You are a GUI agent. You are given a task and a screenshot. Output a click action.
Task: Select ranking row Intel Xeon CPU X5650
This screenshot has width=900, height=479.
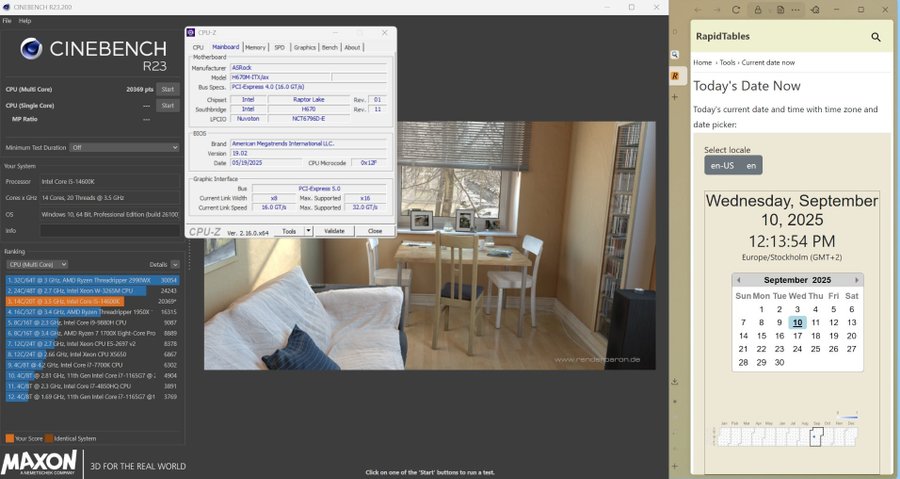(92, 355)
